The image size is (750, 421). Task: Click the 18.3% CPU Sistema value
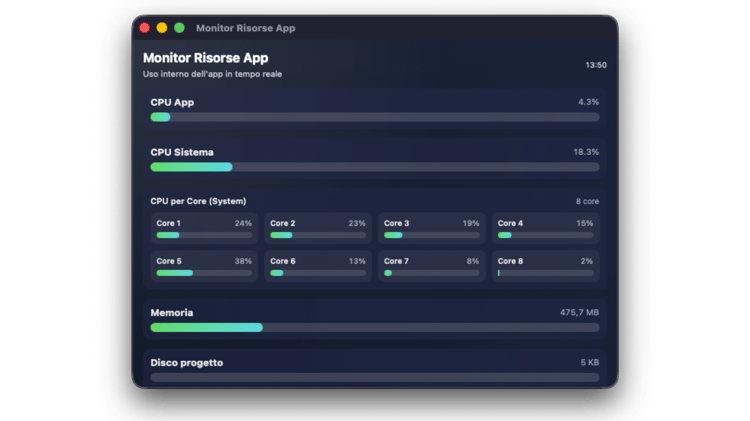pyautogui.click(x=586, y=152)
